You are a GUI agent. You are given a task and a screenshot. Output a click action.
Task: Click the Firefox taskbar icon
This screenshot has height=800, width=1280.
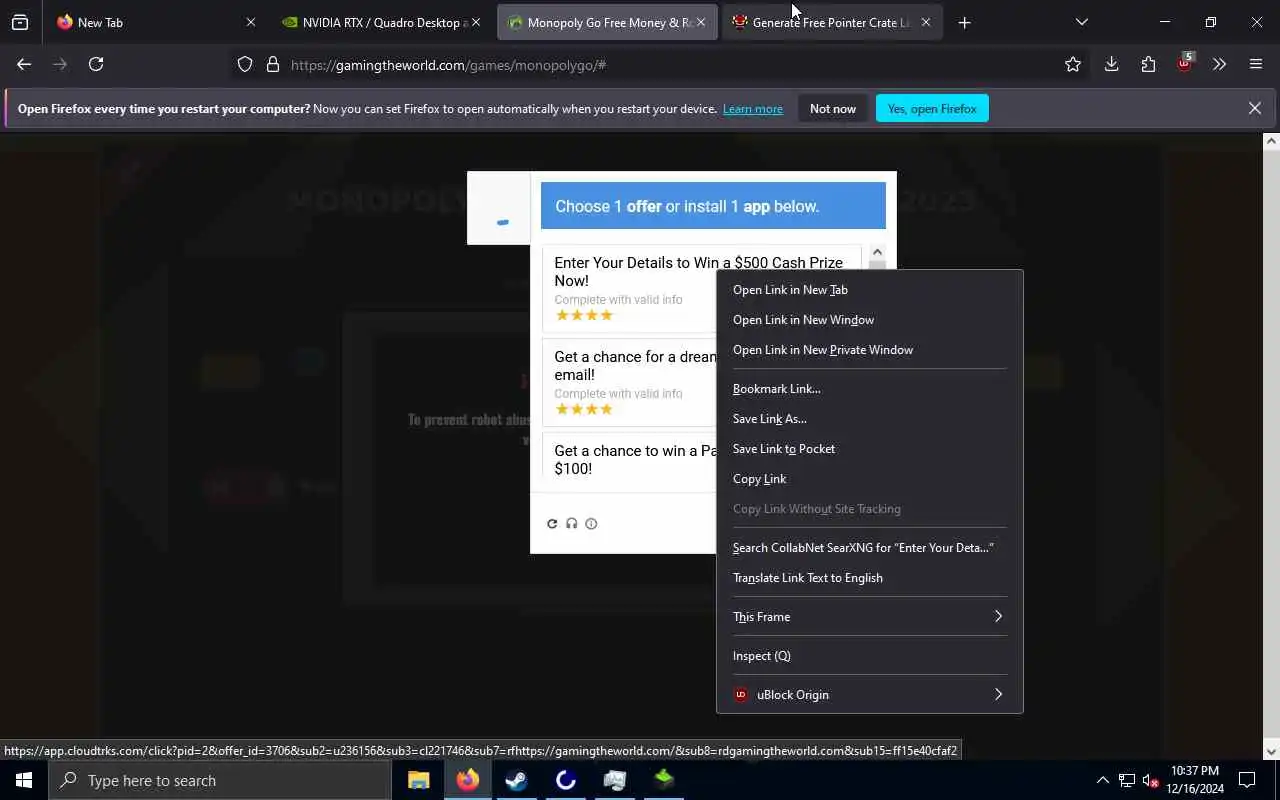(468, 780)
